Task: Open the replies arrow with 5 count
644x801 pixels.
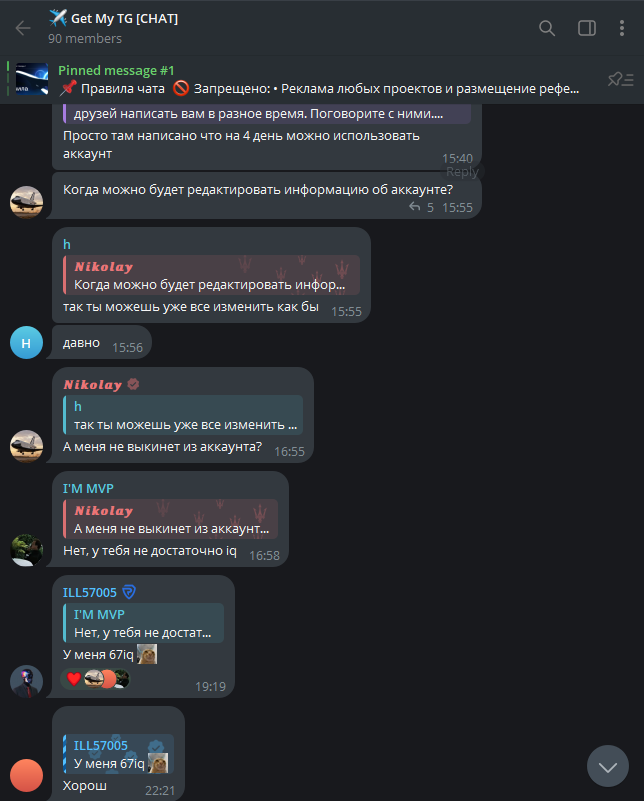Action: [x=421, y=207]
